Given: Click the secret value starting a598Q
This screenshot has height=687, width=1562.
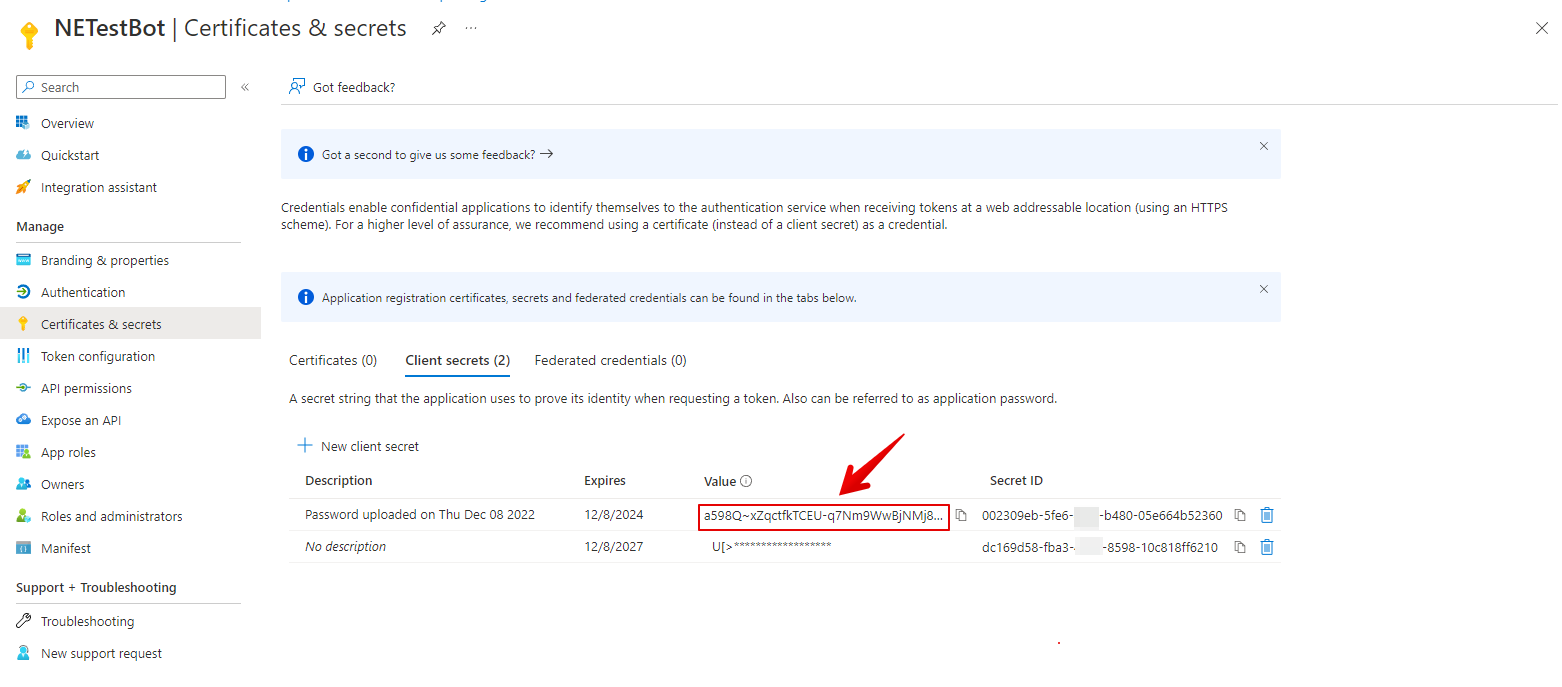Looking at the screenshot, I should click(824, 516).
